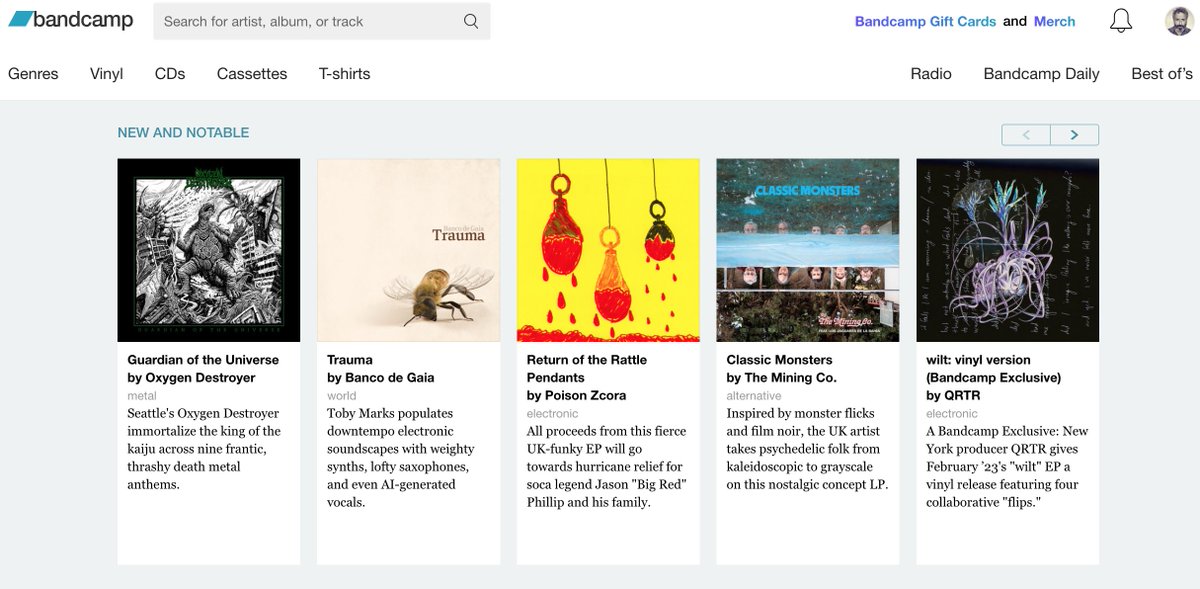
Task: Go to Bandcamp Radio
Action: [931, 74]
